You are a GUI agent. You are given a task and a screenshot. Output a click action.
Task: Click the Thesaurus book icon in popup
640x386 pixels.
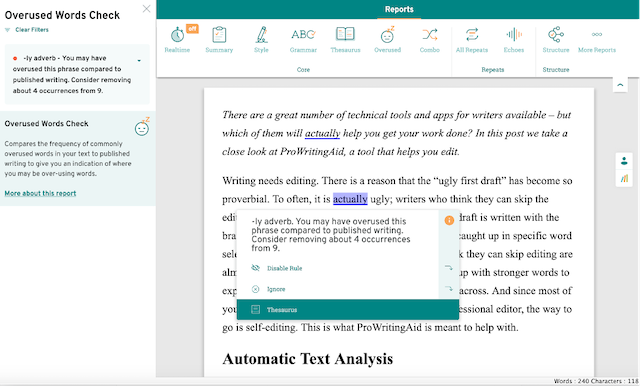256,310
